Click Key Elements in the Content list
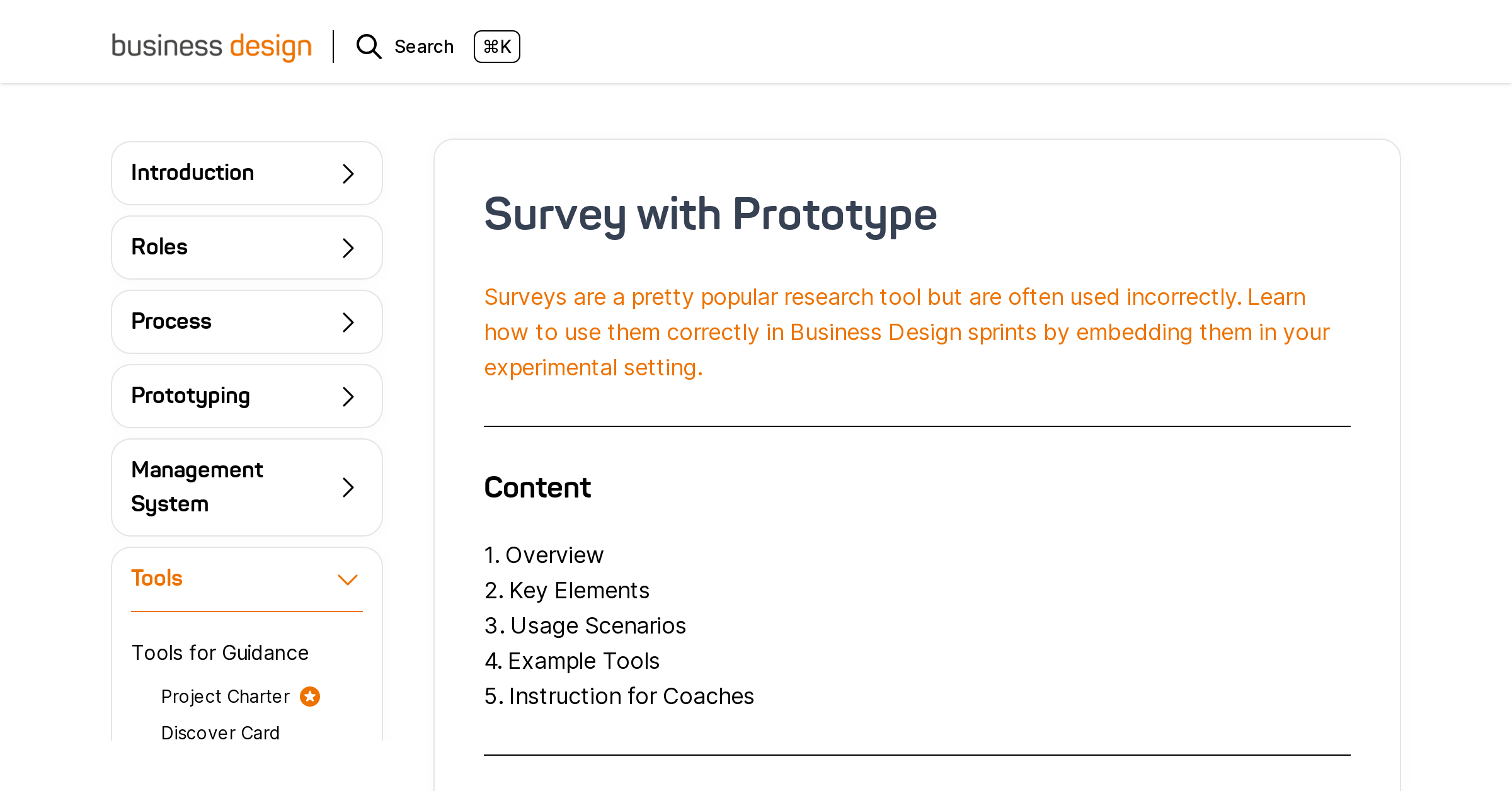This screenshot has width=1512, height=791. (578, 591)
